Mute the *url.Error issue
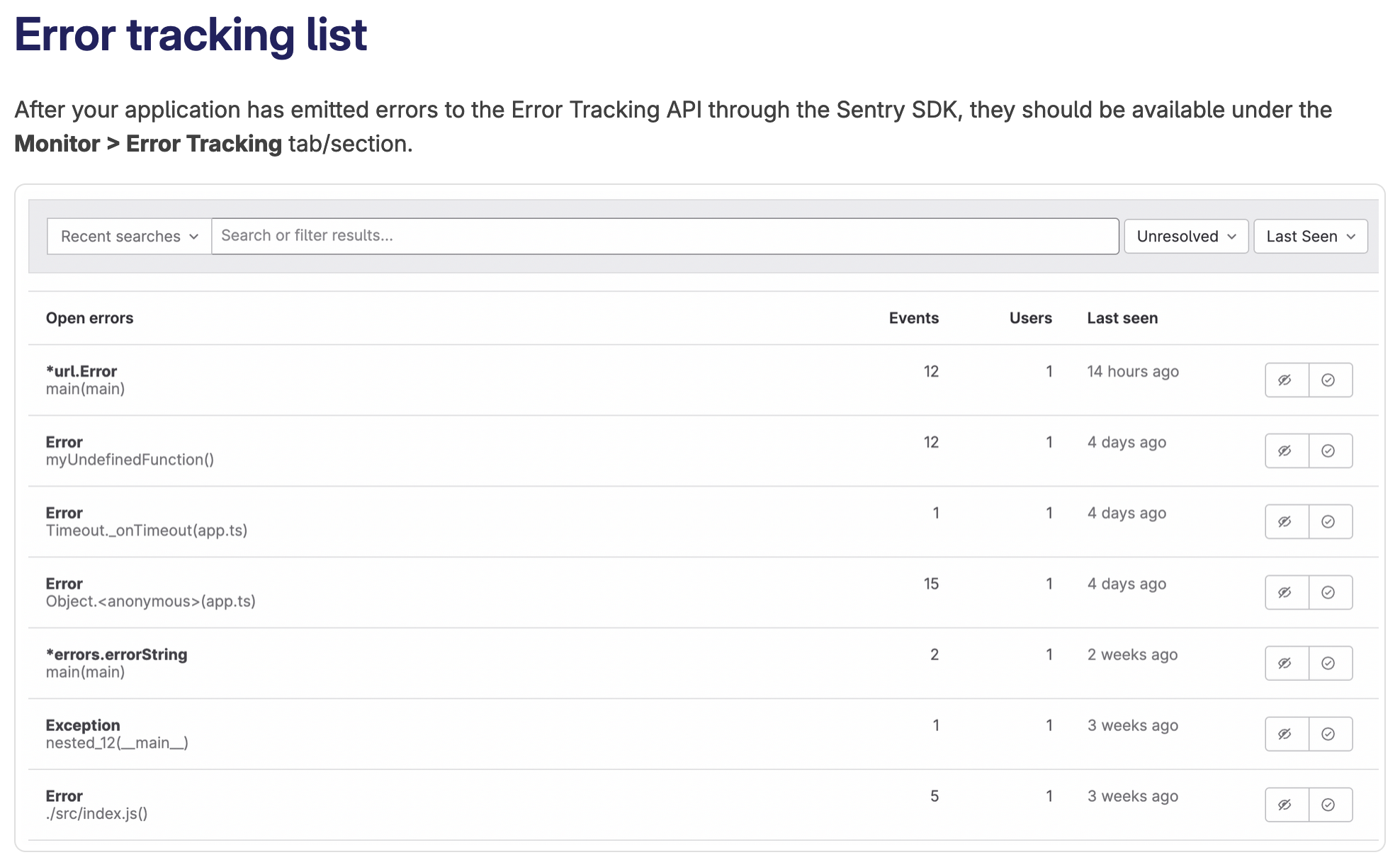Image resolution: width=1400 pixels, height=867 pixels. tap(1286, 380)
